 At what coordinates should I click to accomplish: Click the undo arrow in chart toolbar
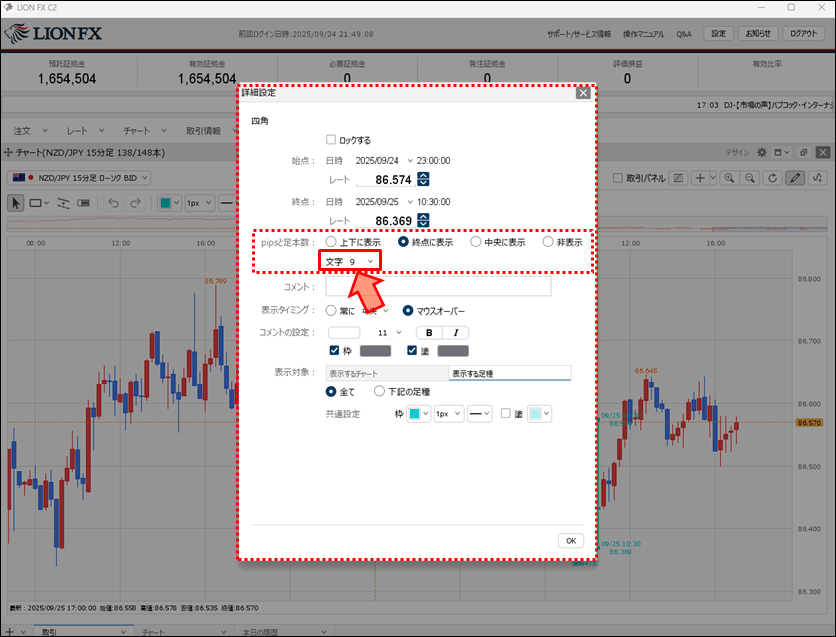[x=111, y=202]
